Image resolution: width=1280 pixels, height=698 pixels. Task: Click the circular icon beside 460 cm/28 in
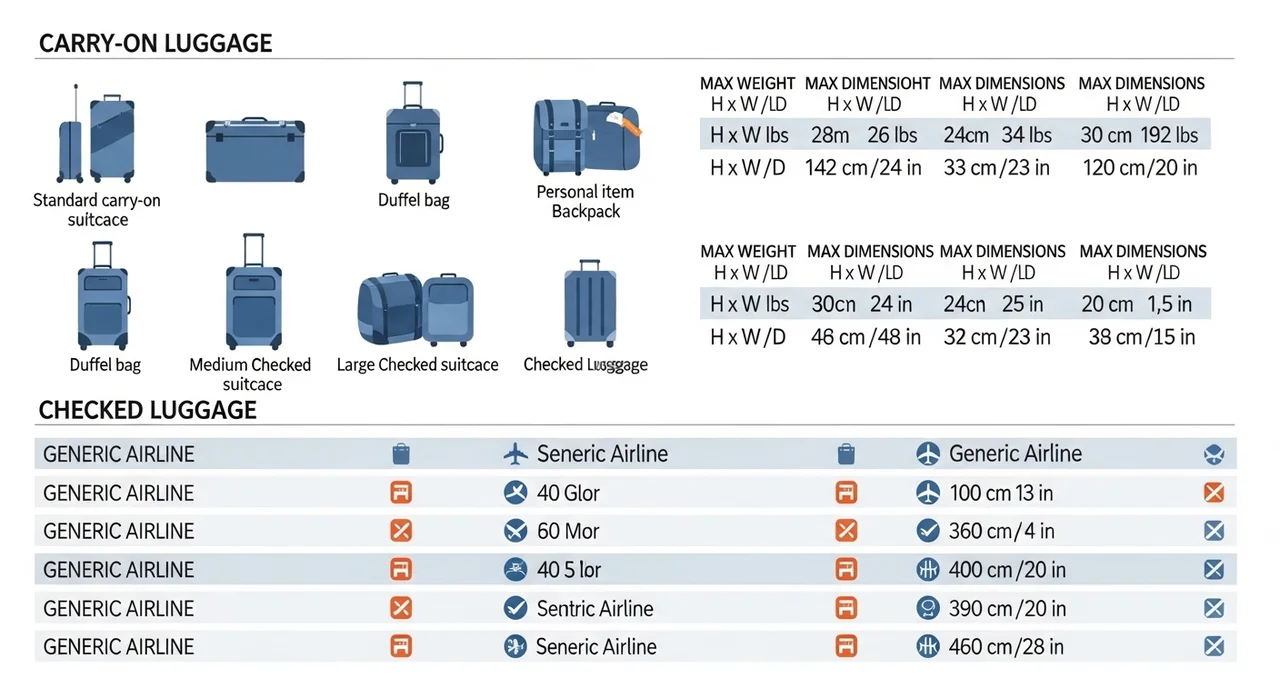click(x=928, y=646)
